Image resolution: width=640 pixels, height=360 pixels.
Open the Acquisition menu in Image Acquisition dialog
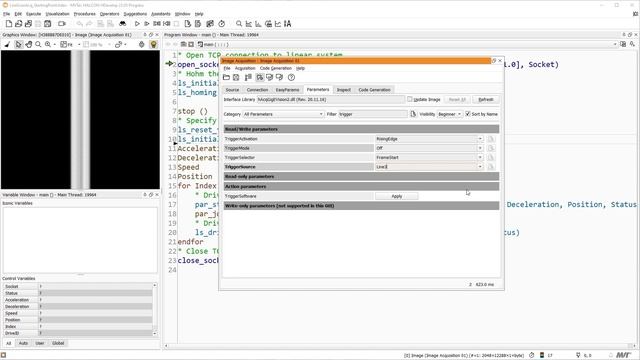click(245, 68)
